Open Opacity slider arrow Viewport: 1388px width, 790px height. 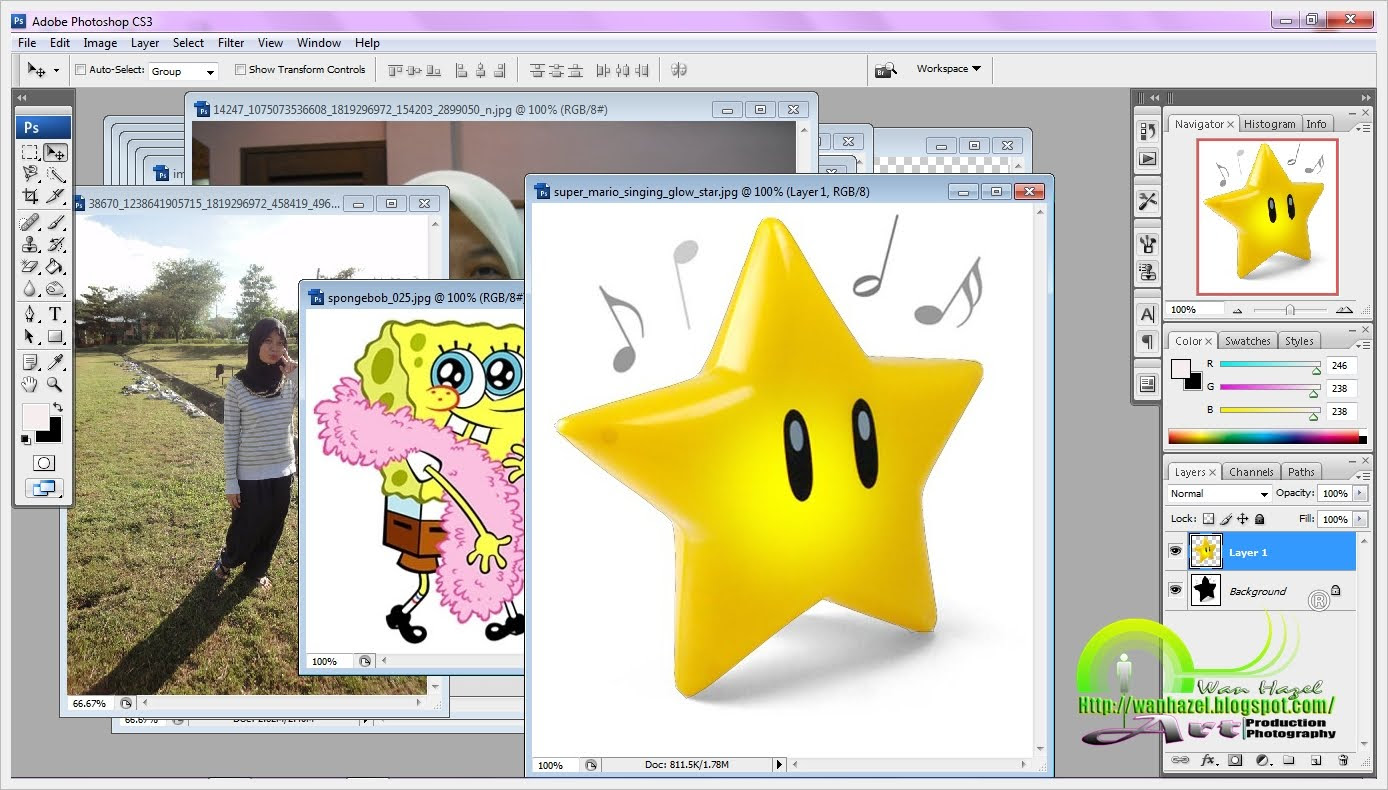coord(1358,493)
